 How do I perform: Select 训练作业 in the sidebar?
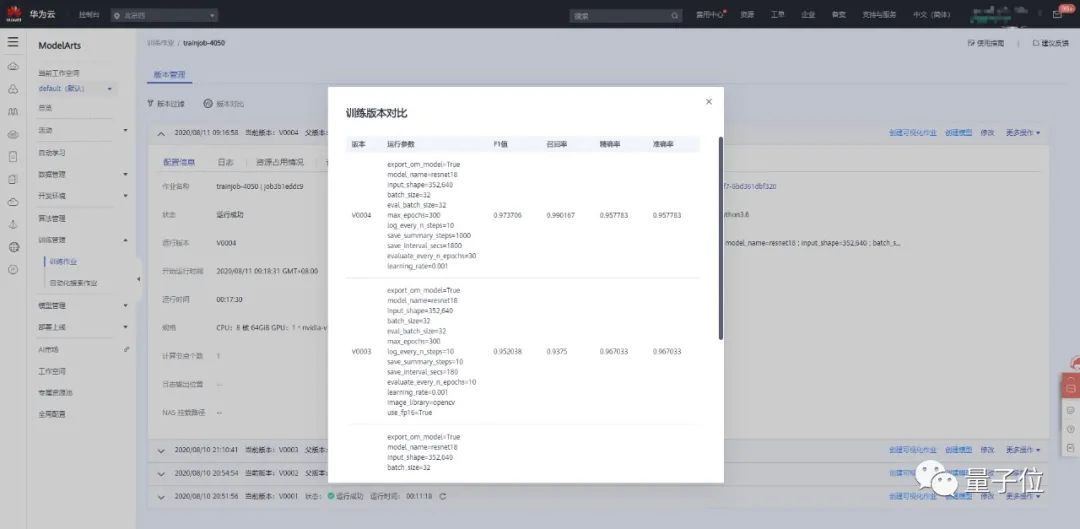tap(63, 262)
